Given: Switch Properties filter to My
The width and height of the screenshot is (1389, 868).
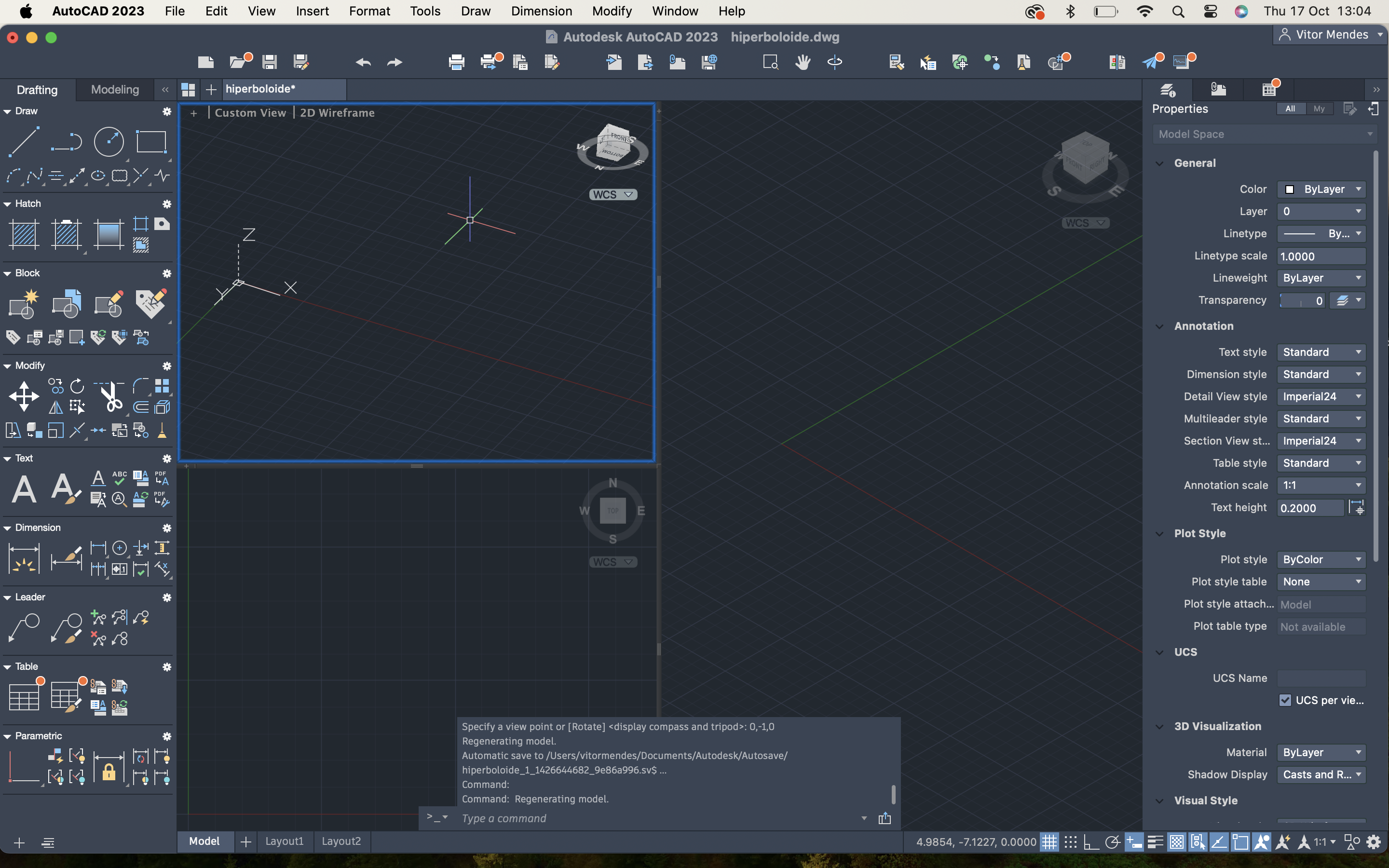Looking at the screenshot, I should click(1319, 109).
